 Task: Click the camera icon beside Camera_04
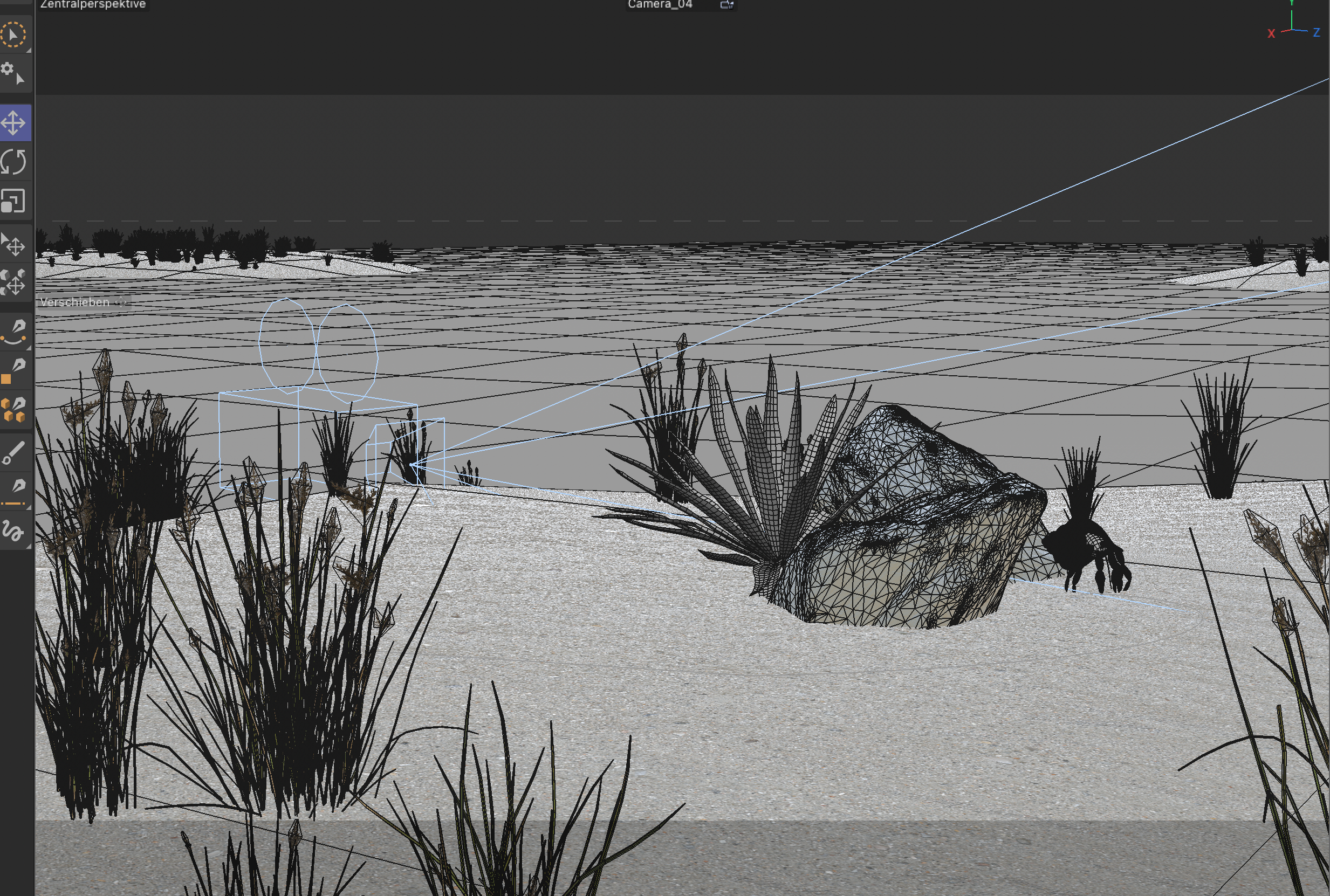pyautogui.click(x=726, y=4)
